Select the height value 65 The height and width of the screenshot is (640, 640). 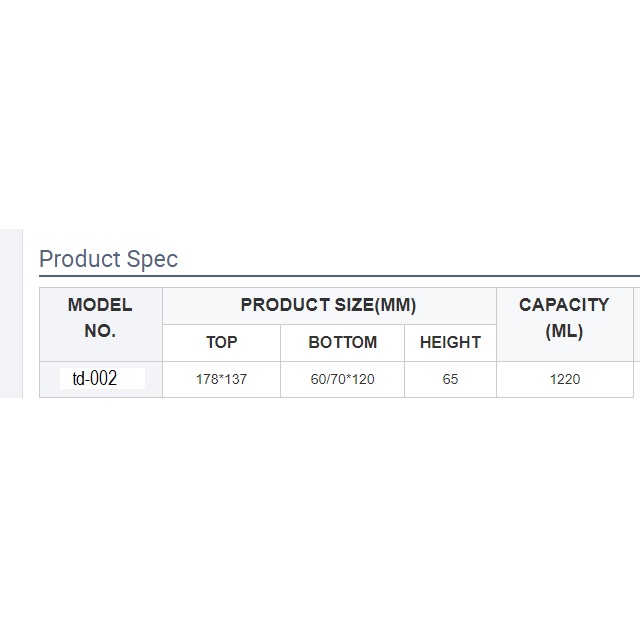pos(450,379)
